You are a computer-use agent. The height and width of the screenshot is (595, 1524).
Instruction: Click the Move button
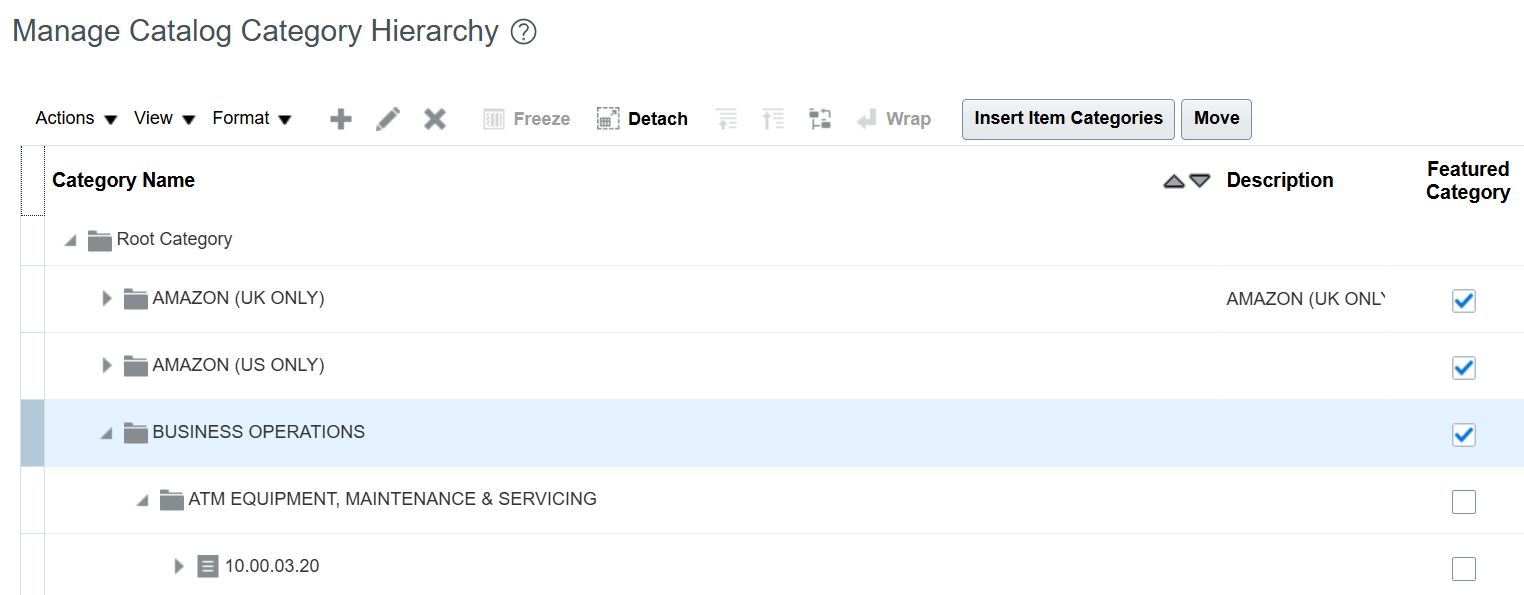(1216, 118)
